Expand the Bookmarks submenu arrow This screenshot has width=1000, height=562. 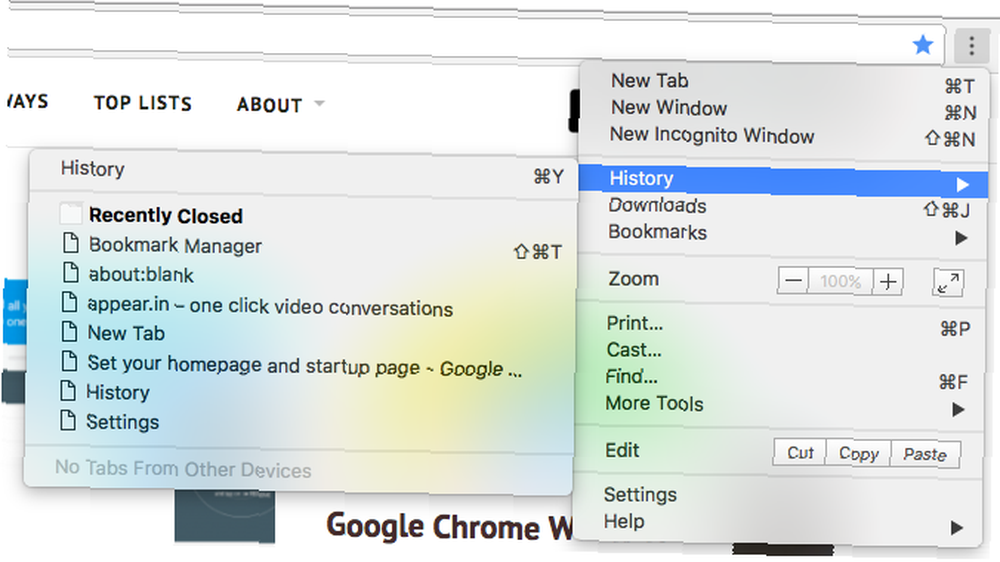(x=962, y=238)
